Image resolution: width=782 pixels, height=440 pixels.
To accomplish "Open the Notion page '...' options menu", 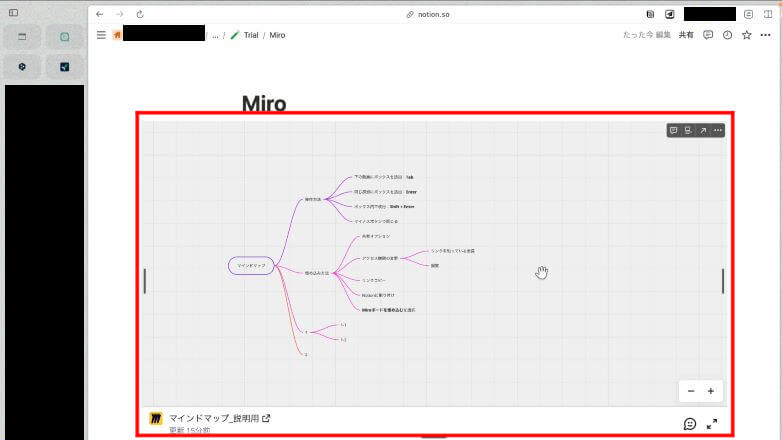I will tap(766, 35).
